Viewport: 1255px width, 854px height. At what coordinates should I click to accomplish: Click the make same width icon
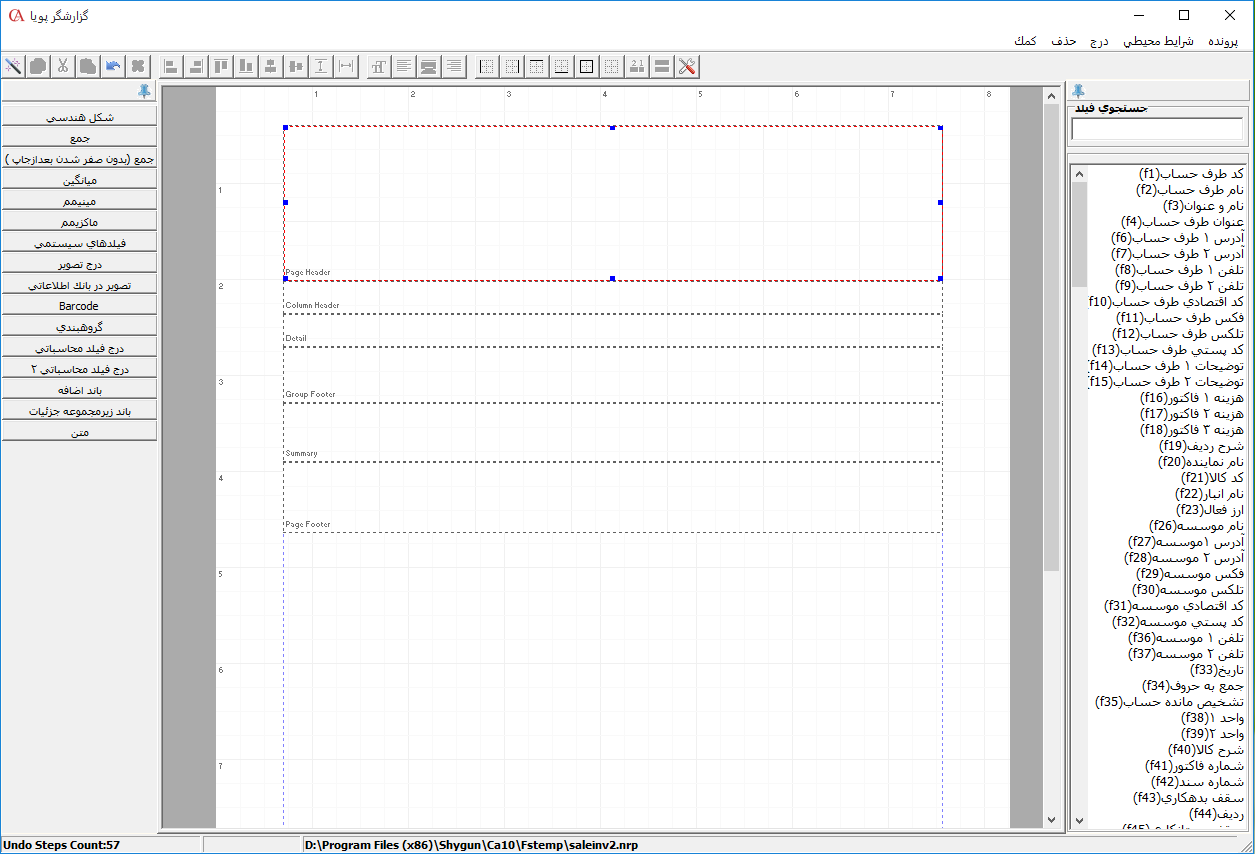coord(346,66)
